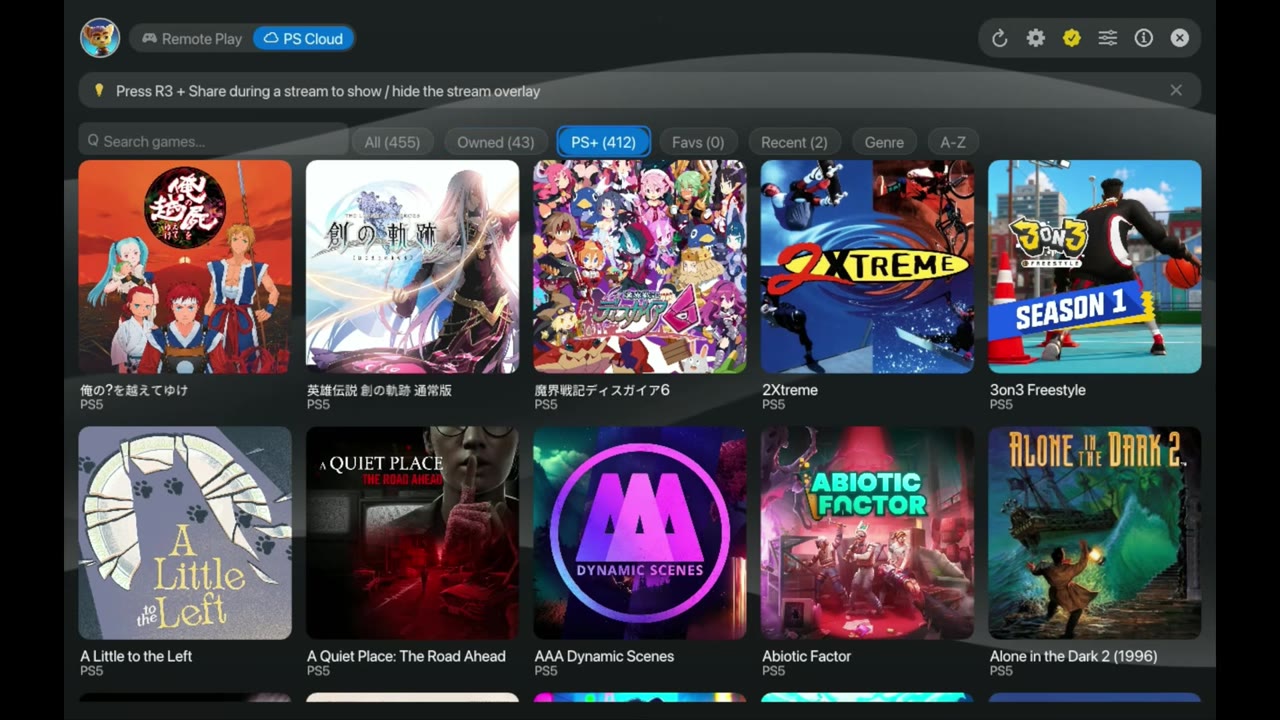Click the AAA Dynamic Scenes title text

coord(604,656)
